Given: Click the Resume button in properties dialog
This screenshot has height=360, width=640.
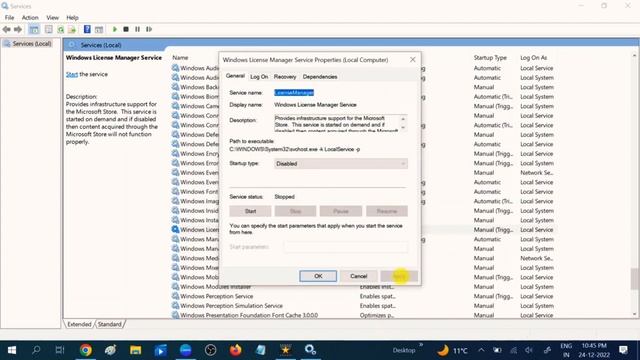Looking at the screenshot, I should (387, 211).
